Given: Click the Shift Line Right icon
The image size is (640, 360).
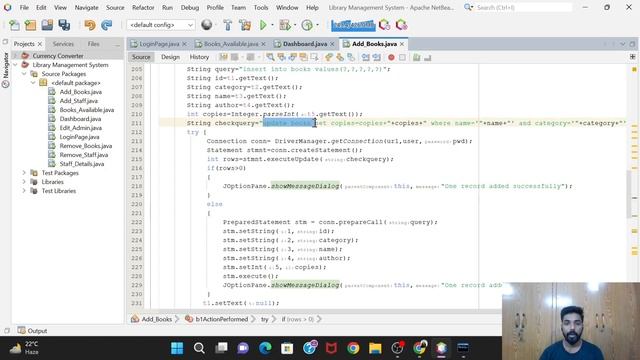Looking at the screenshot, I should click(376, 58).
